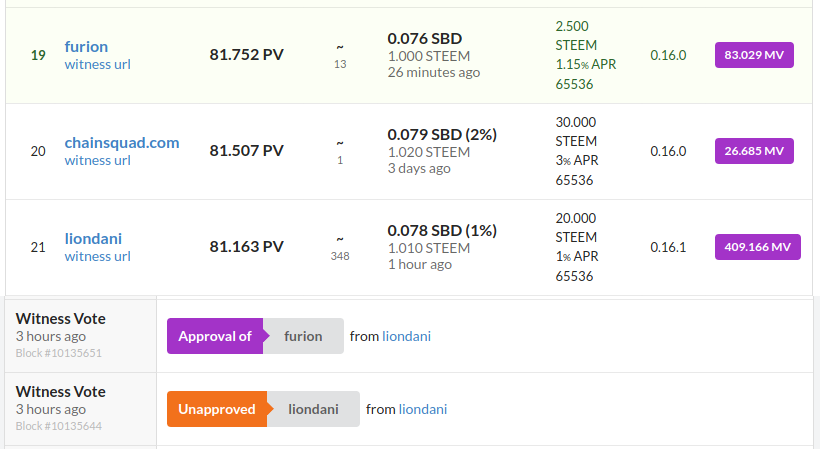Screen dimensions: 820x449
Task: Open witness url under liondani in table
Action: (x=97, y=257)
